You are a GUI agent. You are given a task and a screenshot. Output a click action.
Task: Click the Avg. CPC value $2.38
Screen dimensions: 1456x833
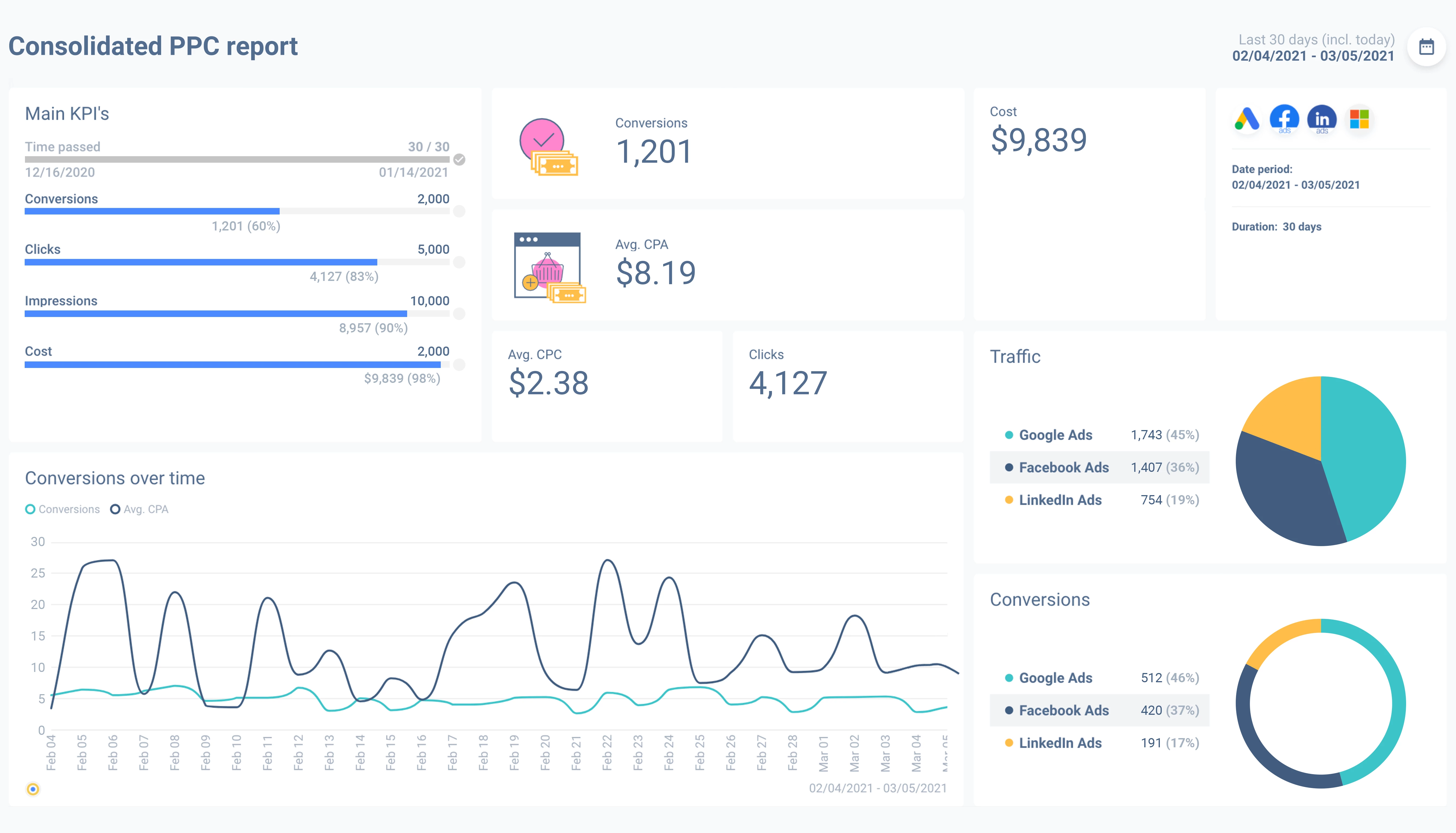click(548, 383)
